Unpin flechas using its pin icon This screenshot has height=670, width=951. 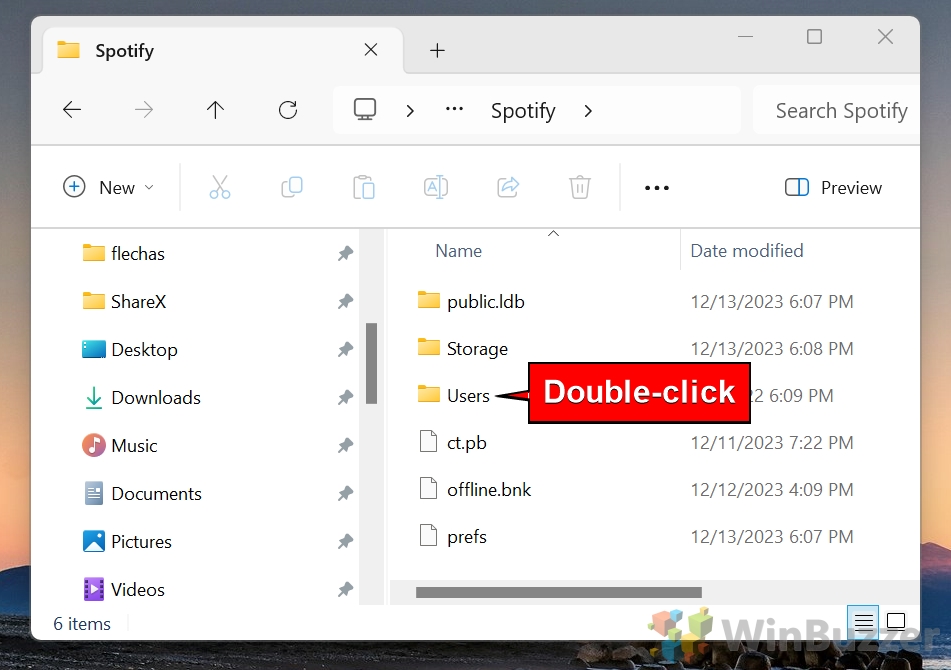point(345,253)
